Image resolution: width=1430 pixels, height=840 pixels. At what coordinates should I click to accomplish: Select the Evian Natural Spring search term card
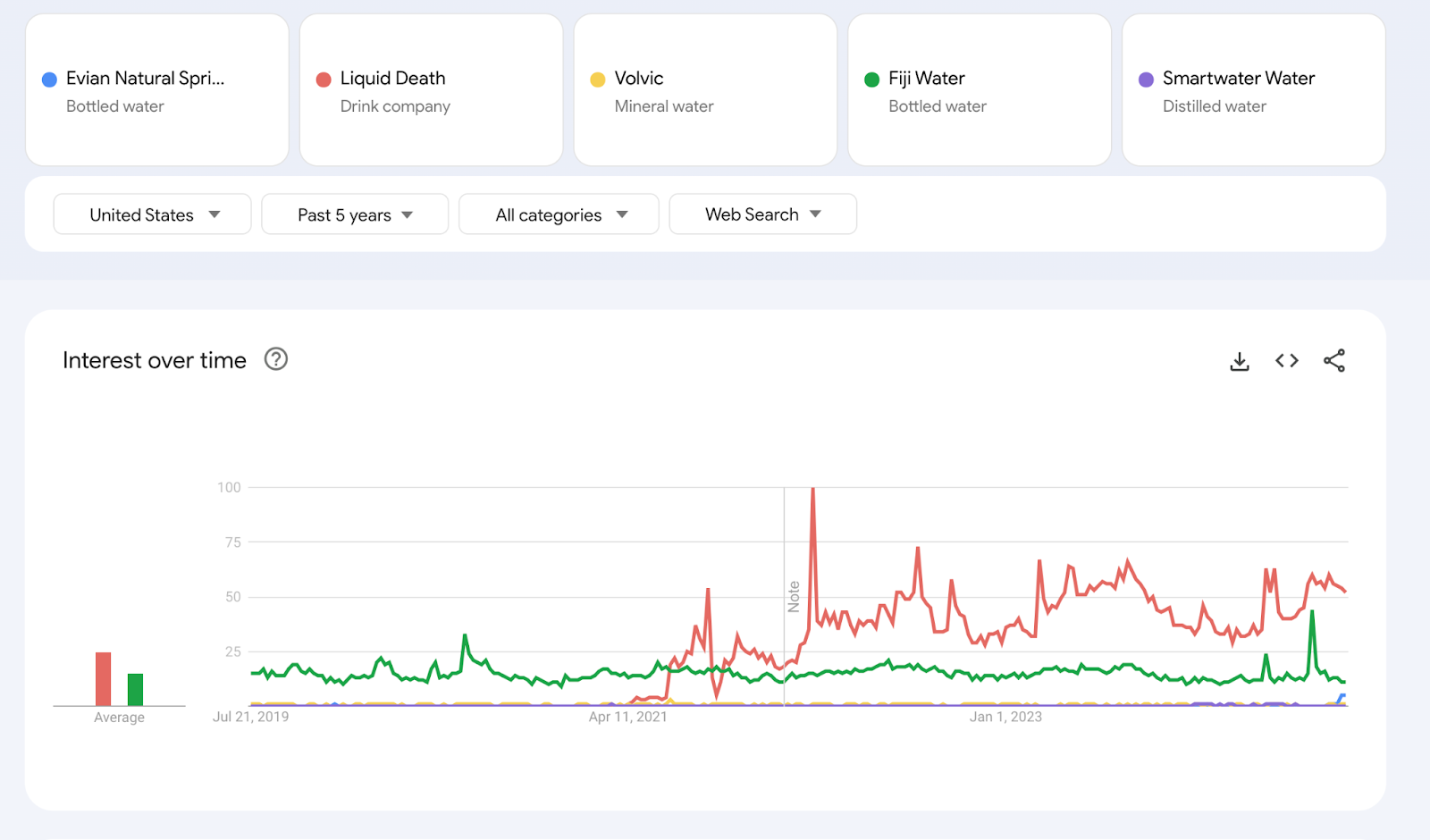coord(157,90)
